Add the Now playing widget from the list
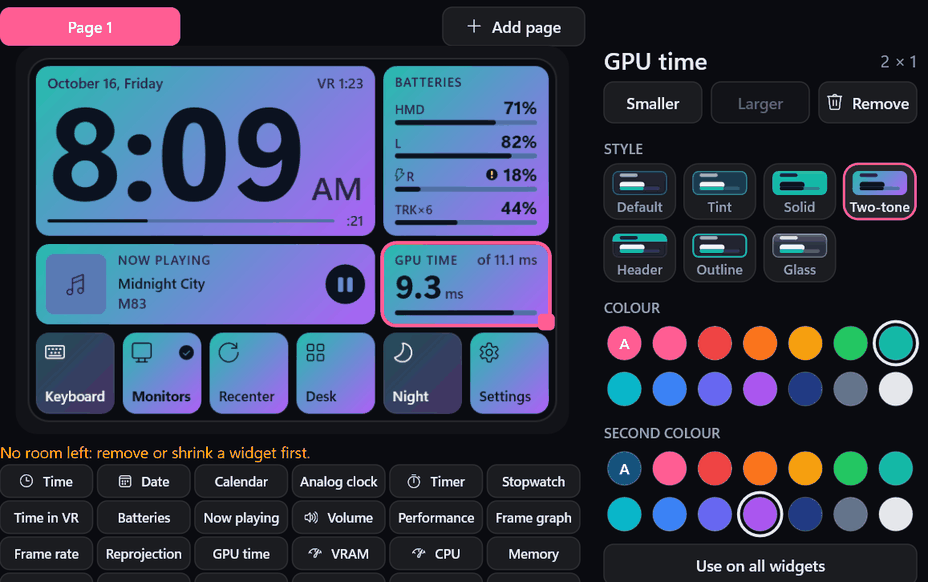The width and height of the screenshot is (928, 582). point(241,517)
